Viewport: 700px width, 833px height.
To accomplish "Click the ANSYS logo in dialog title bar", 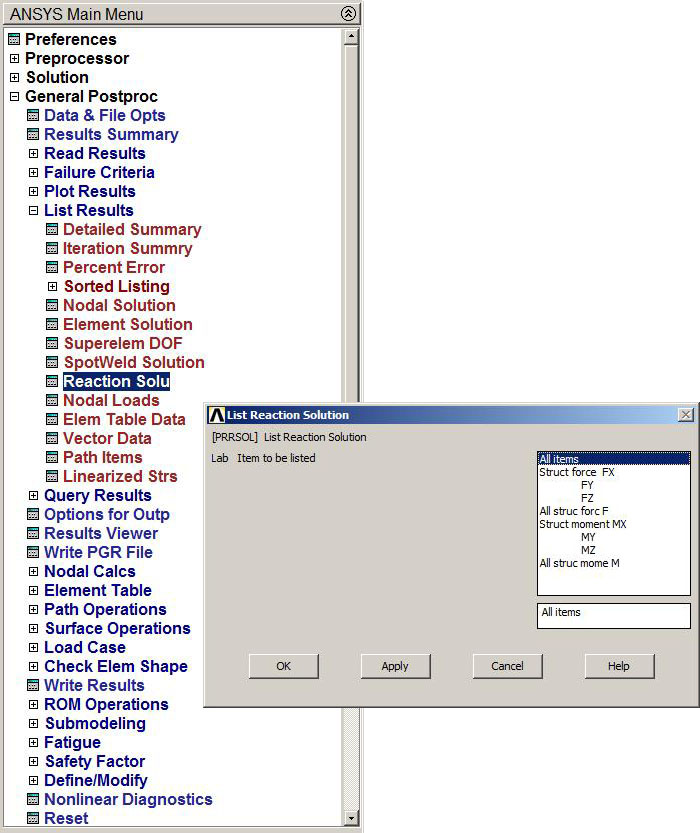I will (217, 415).
